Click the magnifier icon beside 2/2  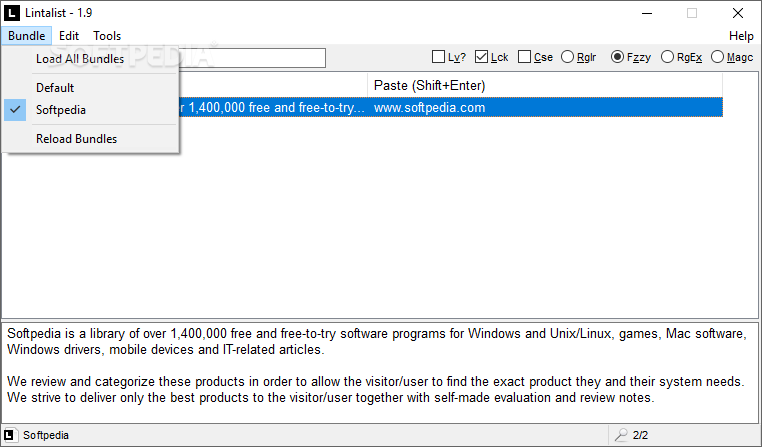coord(621,435)
